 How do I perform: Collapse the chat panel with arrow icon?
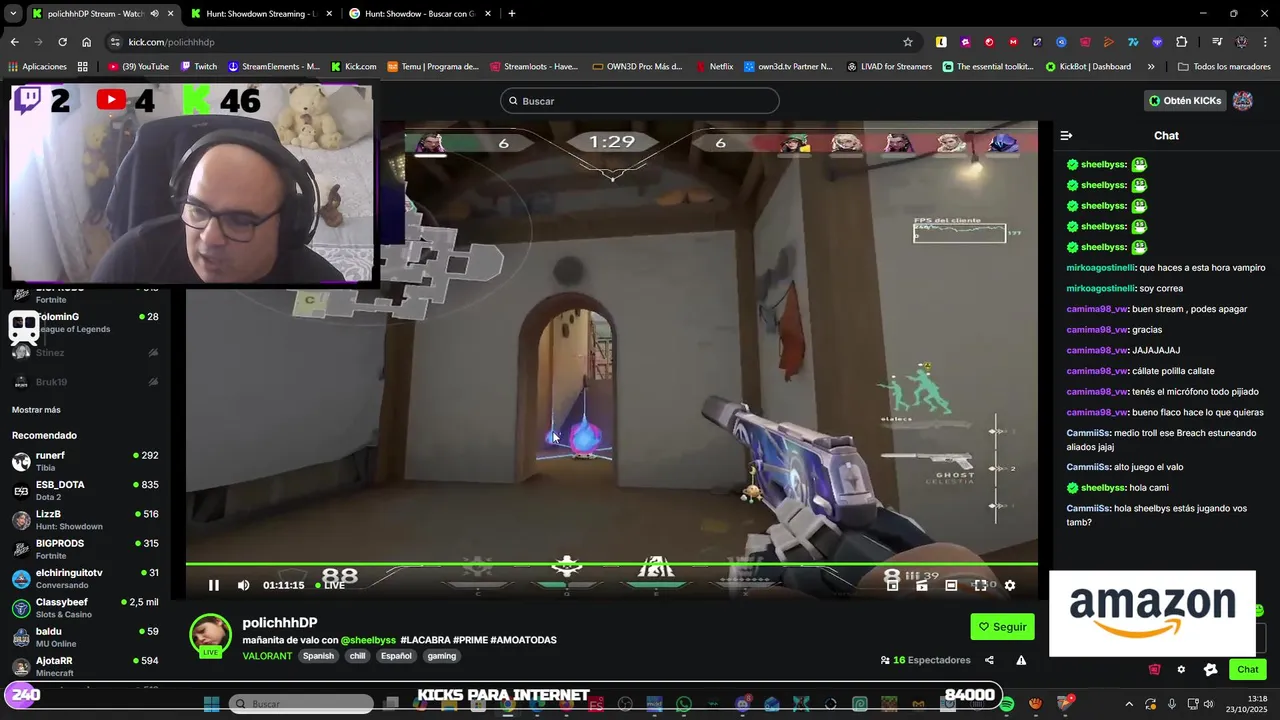[1066, 135]
